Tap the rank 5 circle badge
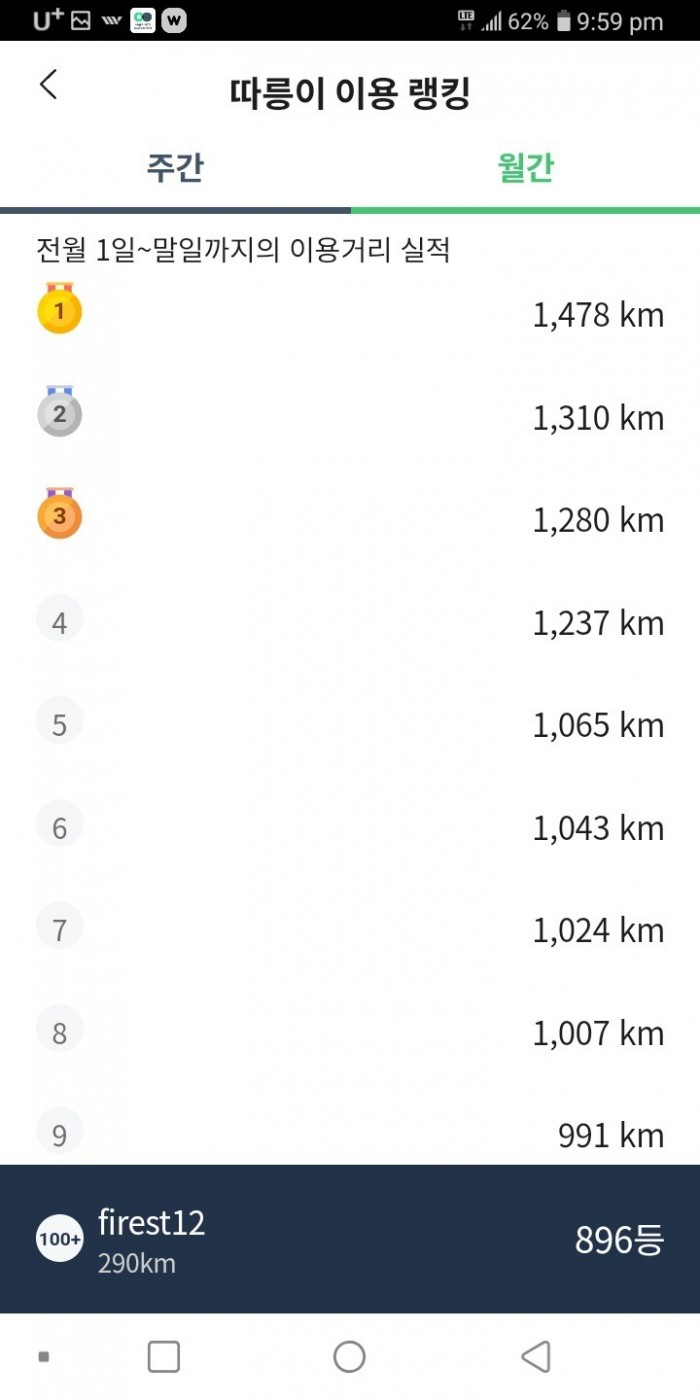Viewport: 700px width, 1400px height. [59, 722]
